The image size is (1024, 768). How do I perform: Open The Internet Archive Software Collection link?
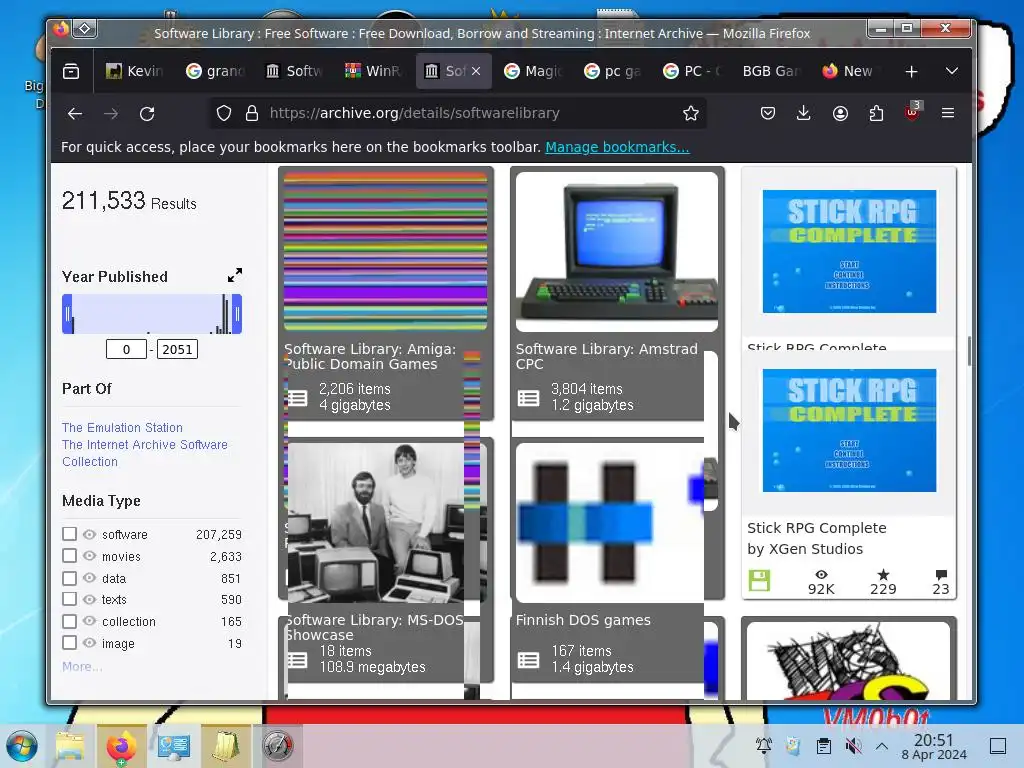pos(145,453)
